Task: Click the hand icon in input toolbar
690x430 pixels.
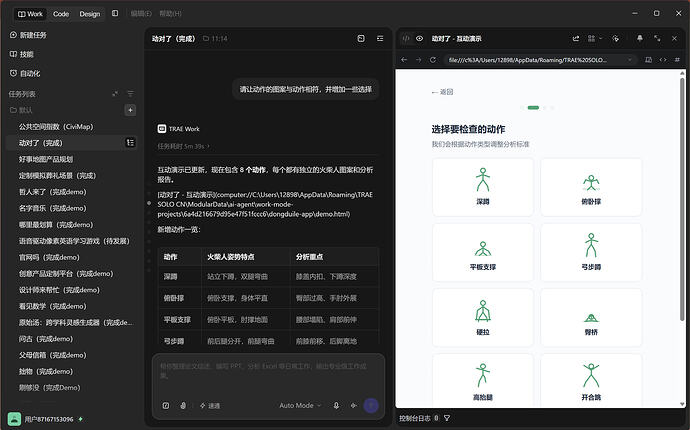Action: 183,405
